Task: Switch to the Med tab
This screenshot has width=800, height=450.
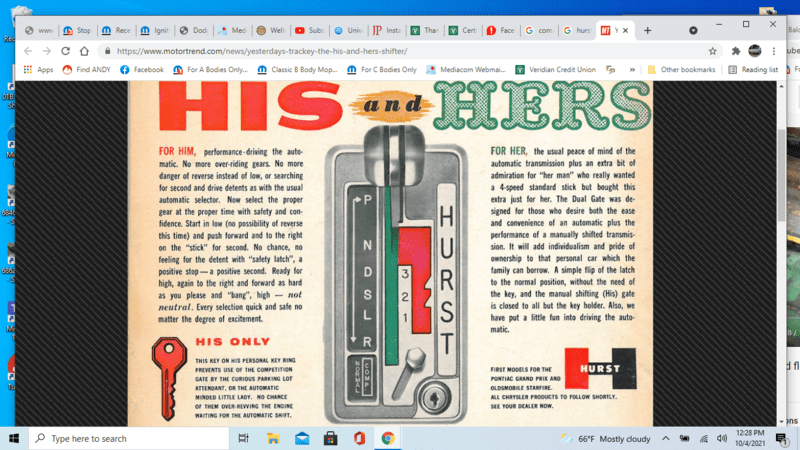Action: click(233, 31)
